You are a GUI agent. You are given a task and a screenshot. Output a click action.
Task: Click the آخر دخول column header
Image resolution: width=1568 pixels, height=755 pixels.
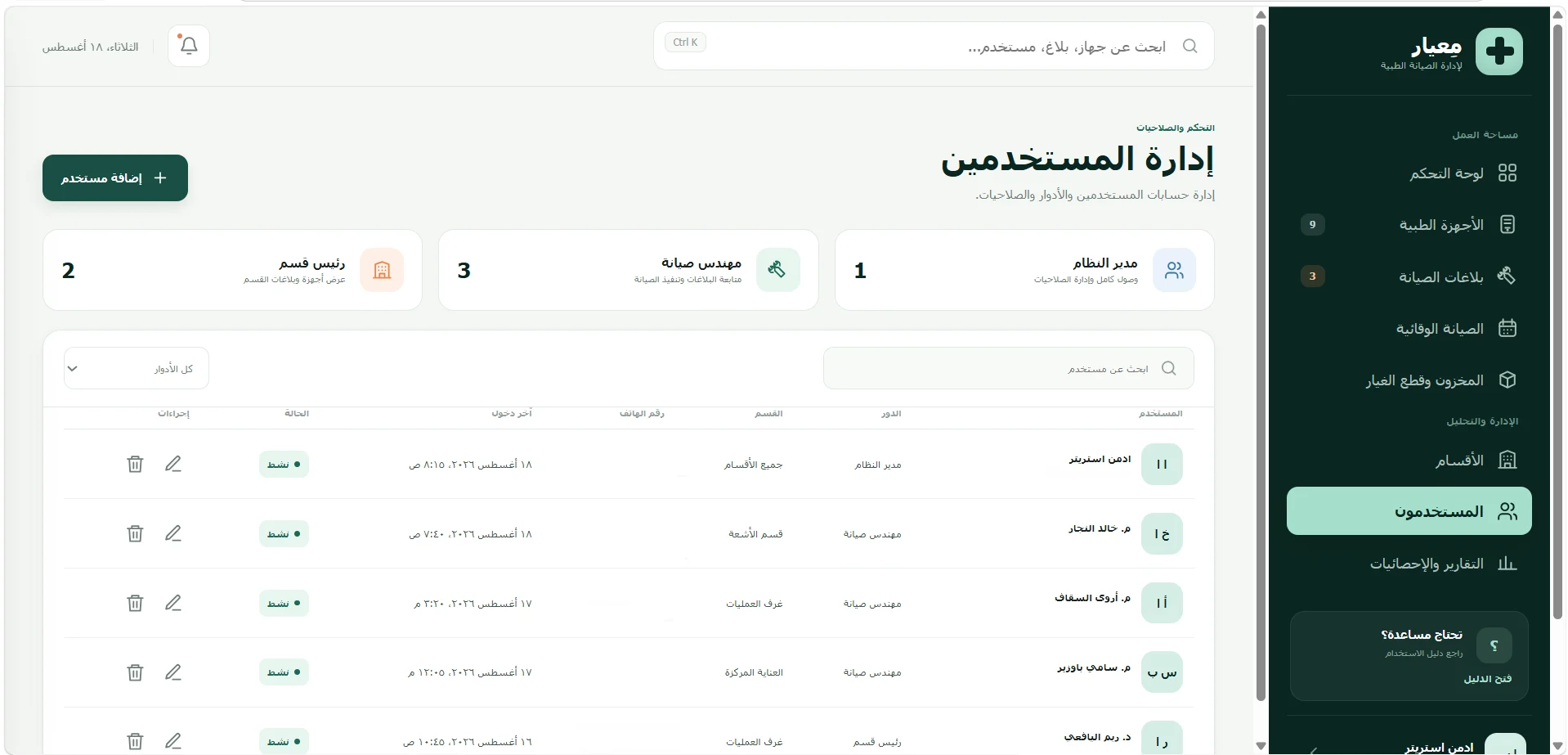coord(512,414)
